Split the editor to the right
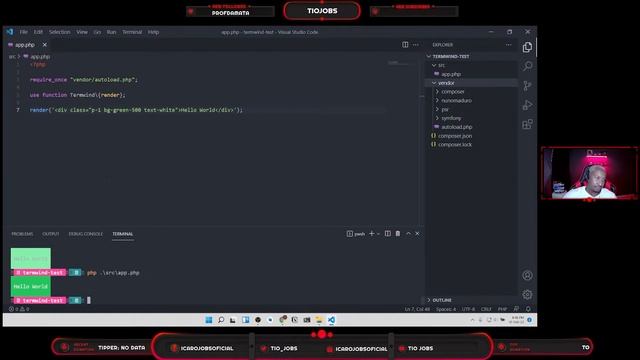This screenshot has height=360, width=640. 405,44
